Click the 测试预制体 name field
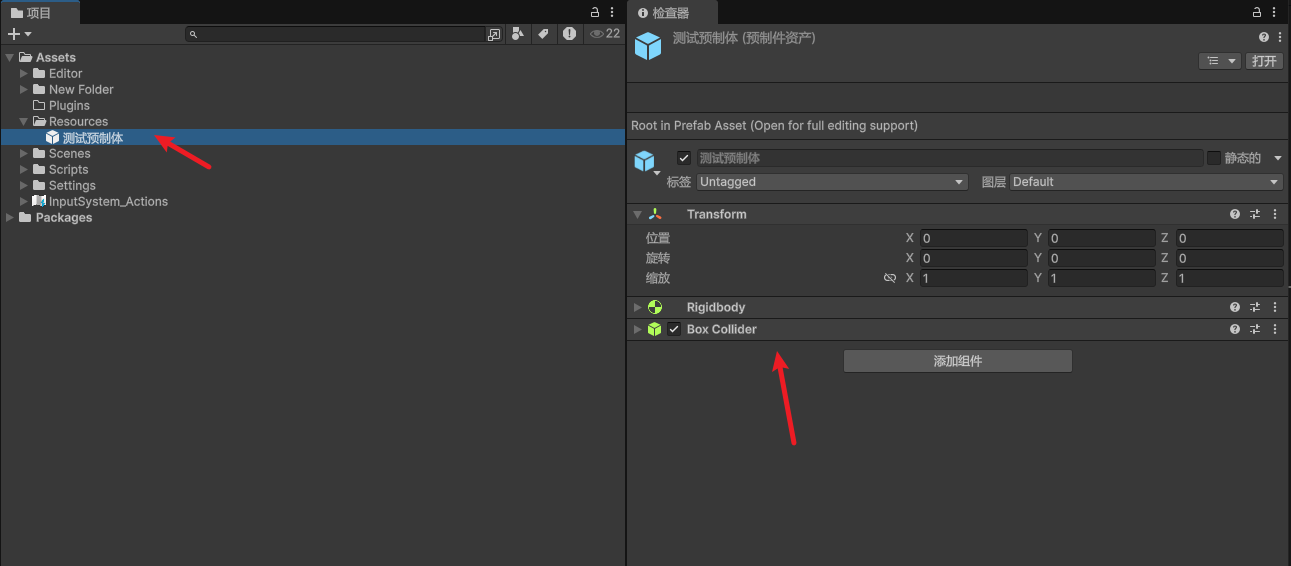Image resolution: width=1291 pixels, height=566 pixels. pyautogui.click(x=949, y=158)
